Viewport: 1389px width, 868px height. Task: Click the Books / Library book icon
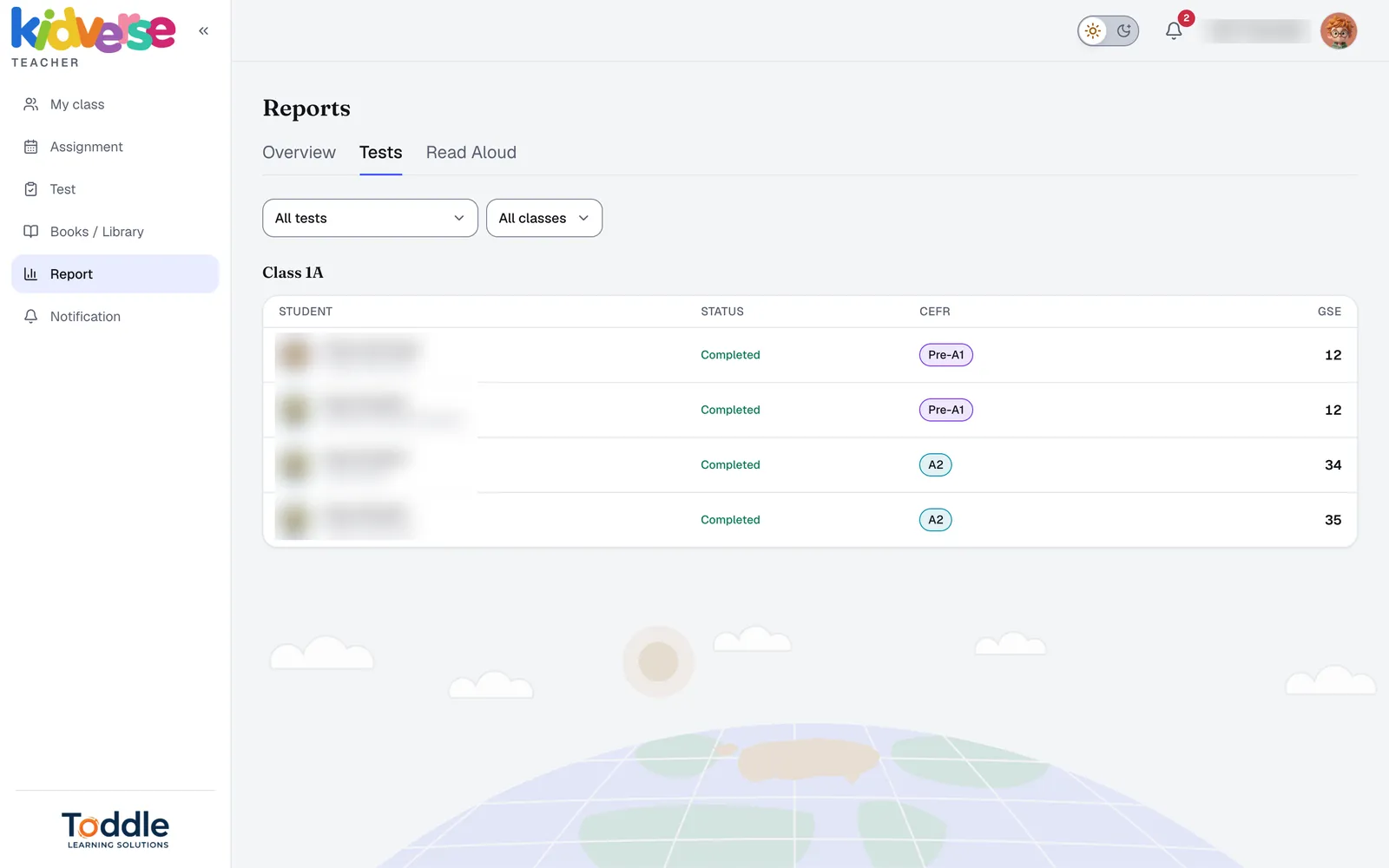[x=31, y=232]
